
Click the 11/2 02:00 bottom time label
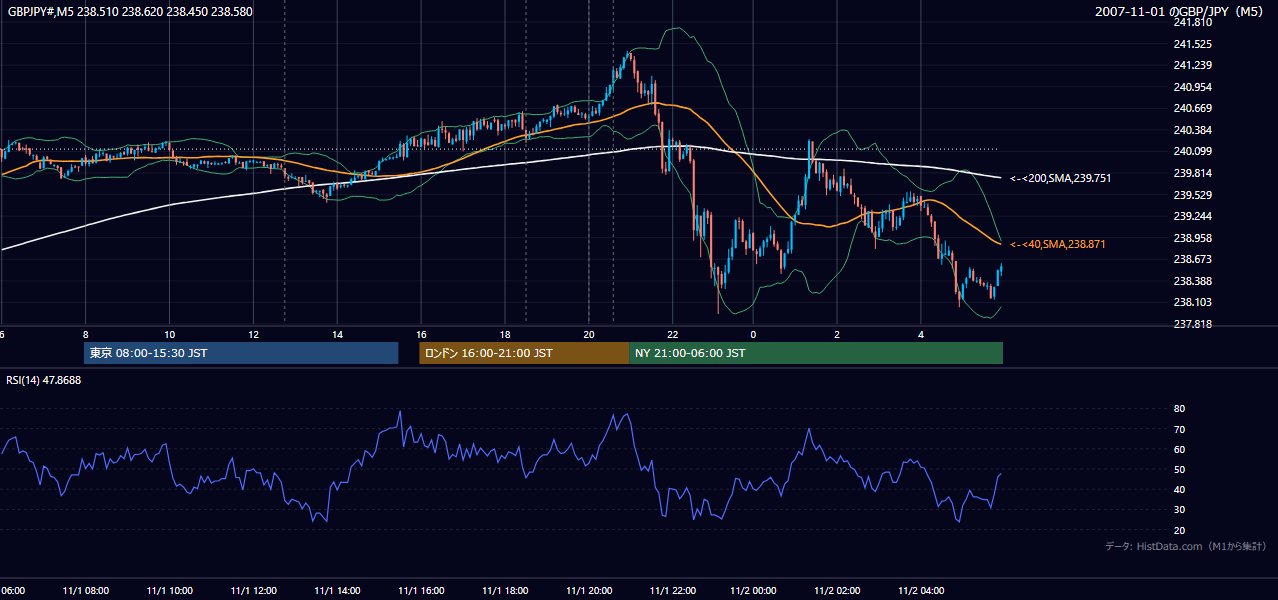tap(837, 590)
